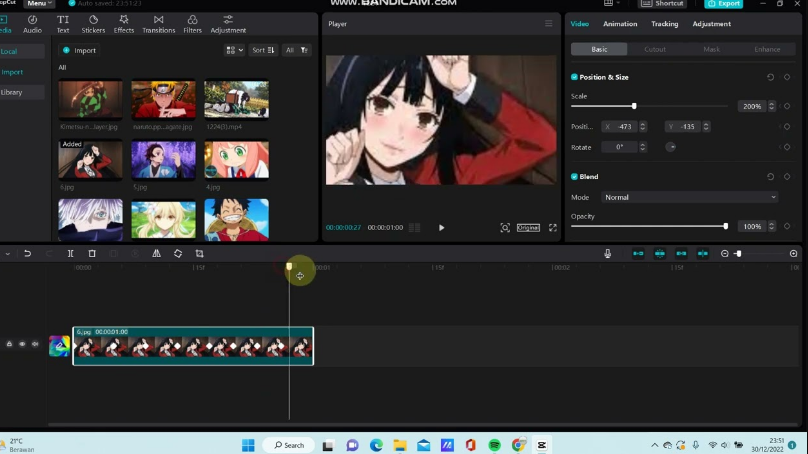Click the Mirror flip tool in timeline toolbar
This screenshot has width=808, height=454.
(x=156, y=254)
